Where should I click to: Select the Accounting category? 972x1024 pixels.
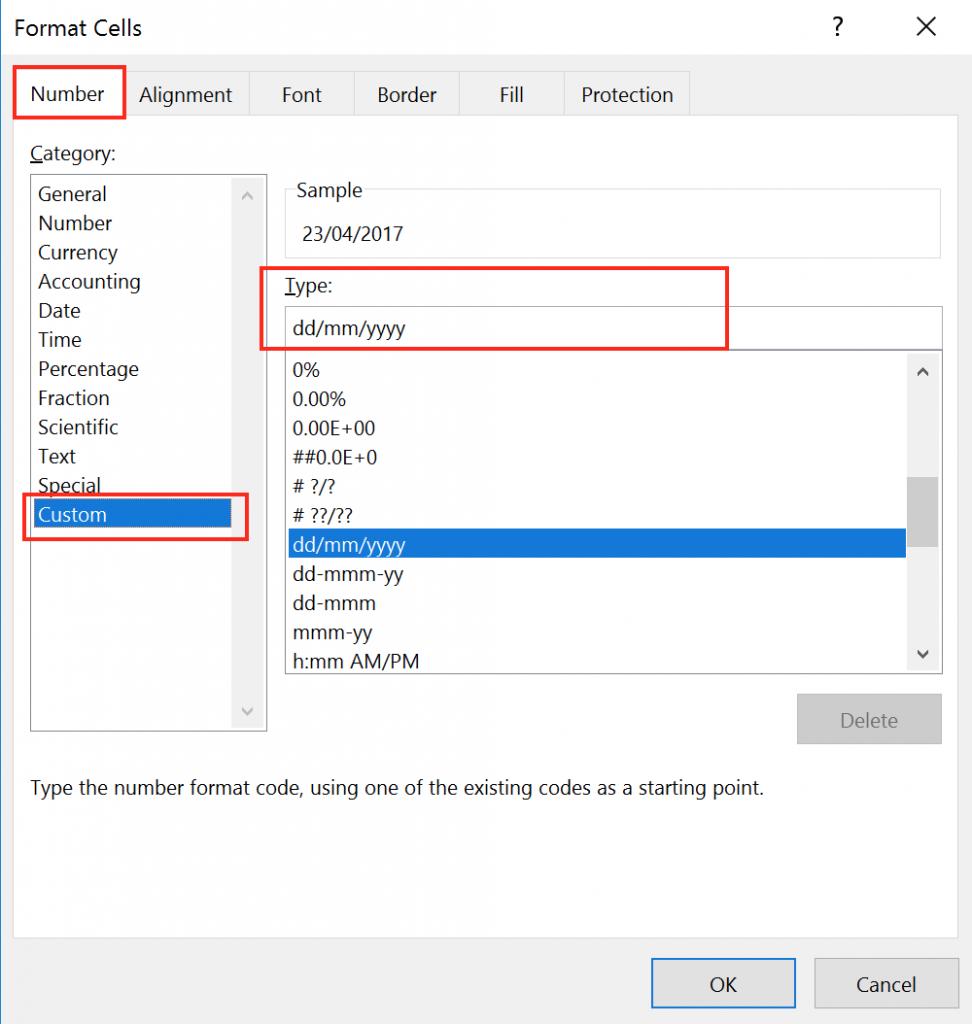click(x=89, y=281)
